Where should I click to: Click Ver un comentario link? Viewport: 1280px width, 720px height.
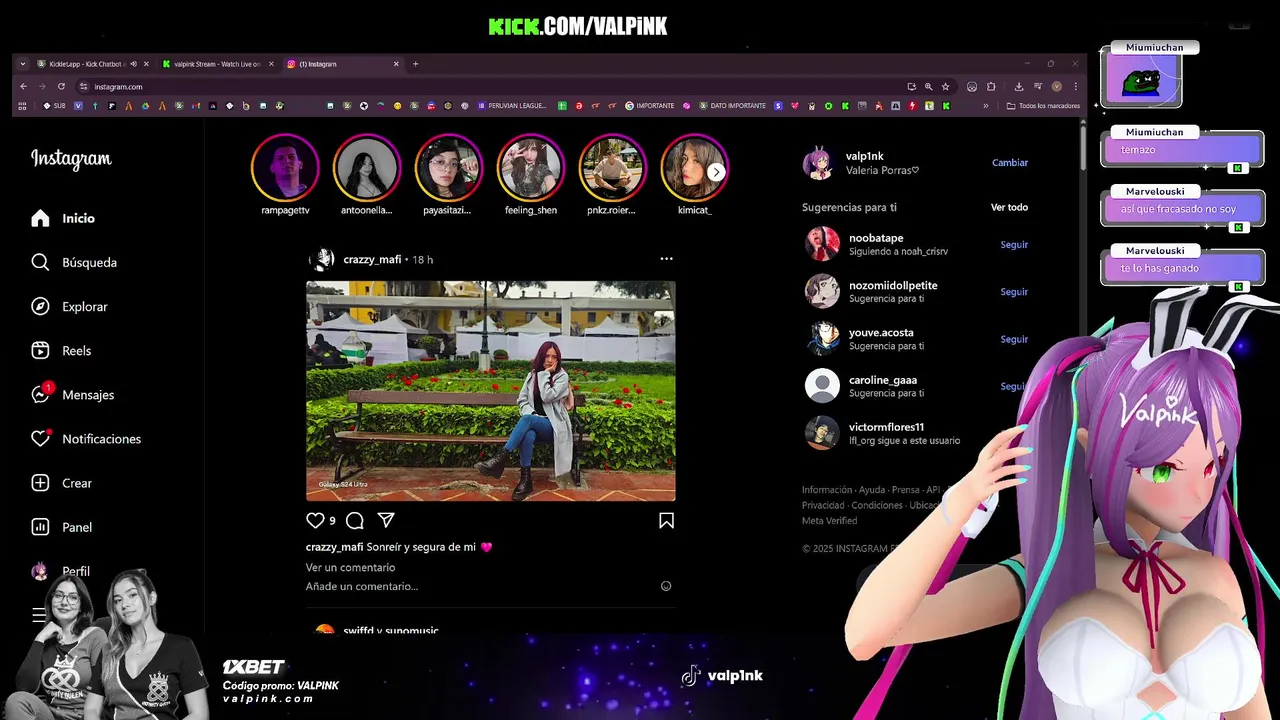click(350, 567)
